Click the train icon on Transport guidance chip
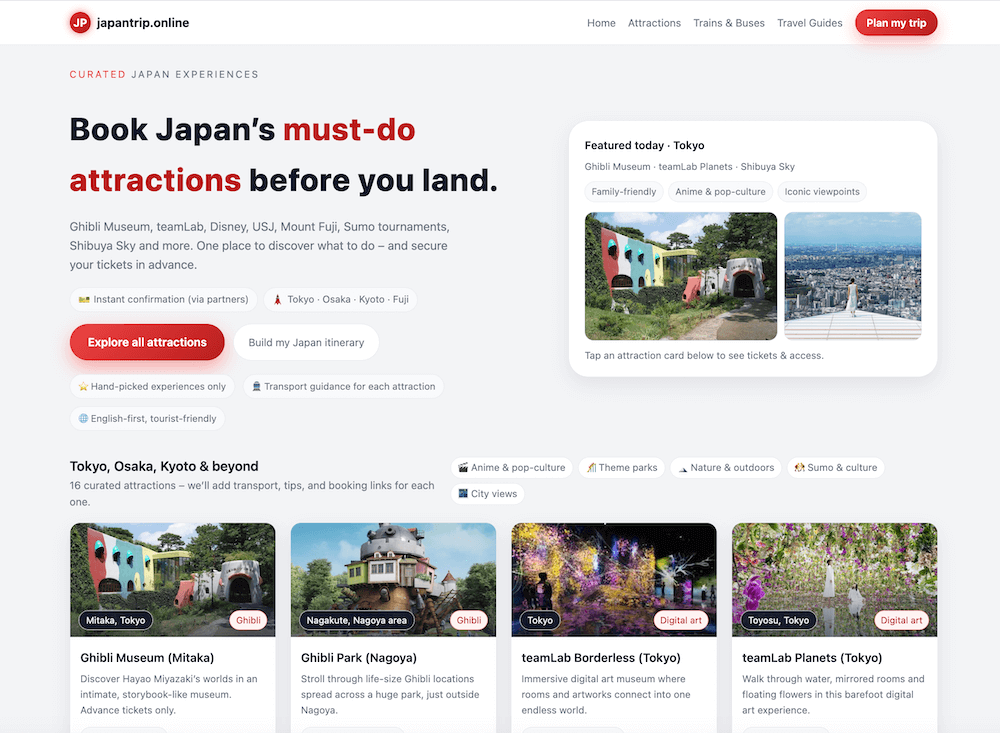This screenshot has height=733, width=1000. click(x=257, y=386)
